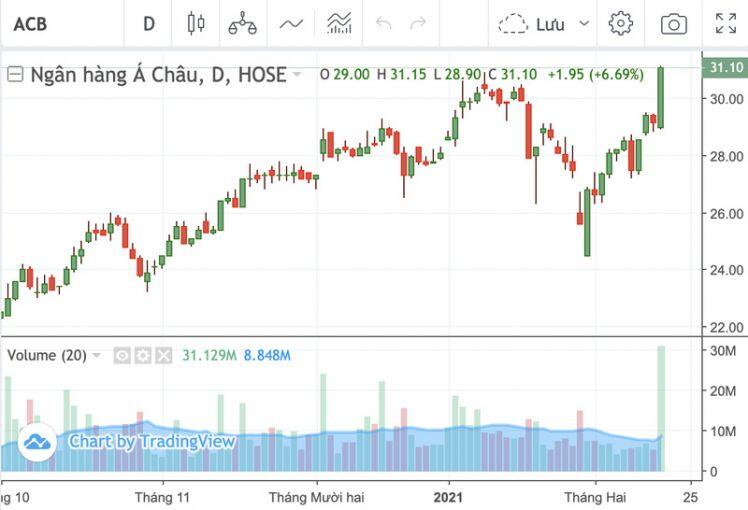
Task: Redo the last chart action
Action: click(x=418, y=23)
